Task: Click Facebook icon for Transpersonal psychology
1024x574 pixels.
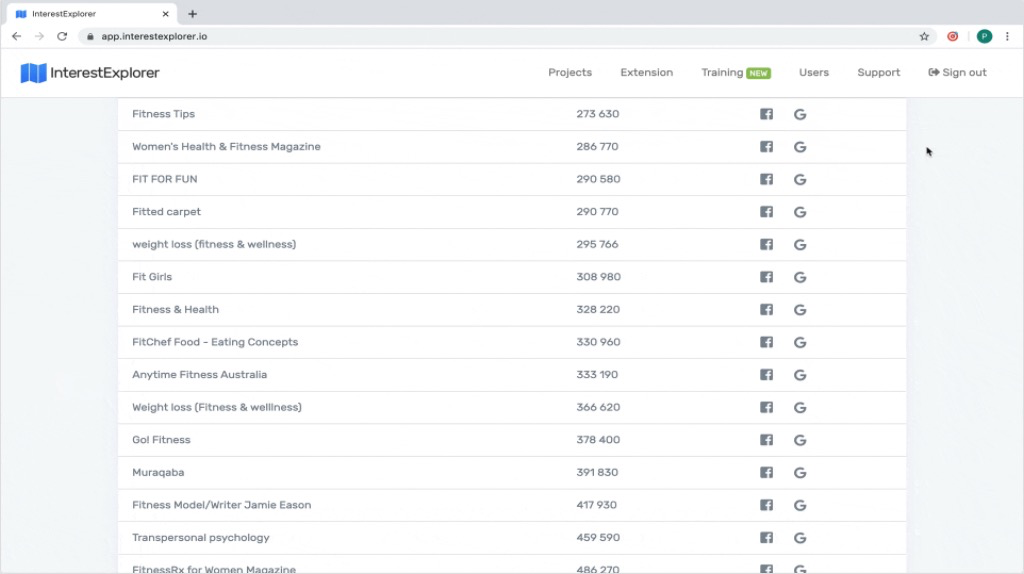Action: click(766, 538)
